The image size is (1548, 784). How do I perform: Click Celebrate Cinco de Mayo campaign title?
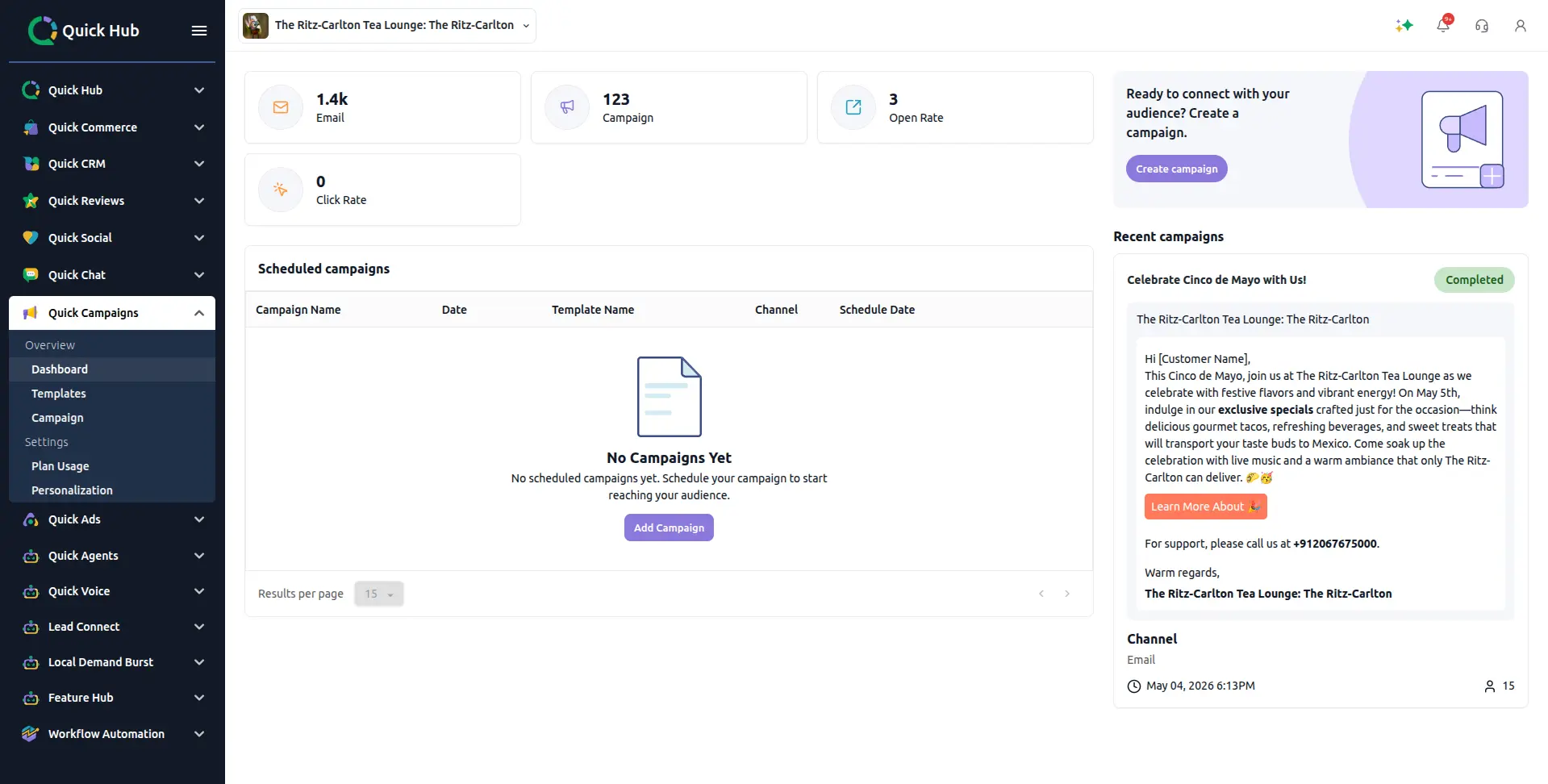pos(1216,280)
